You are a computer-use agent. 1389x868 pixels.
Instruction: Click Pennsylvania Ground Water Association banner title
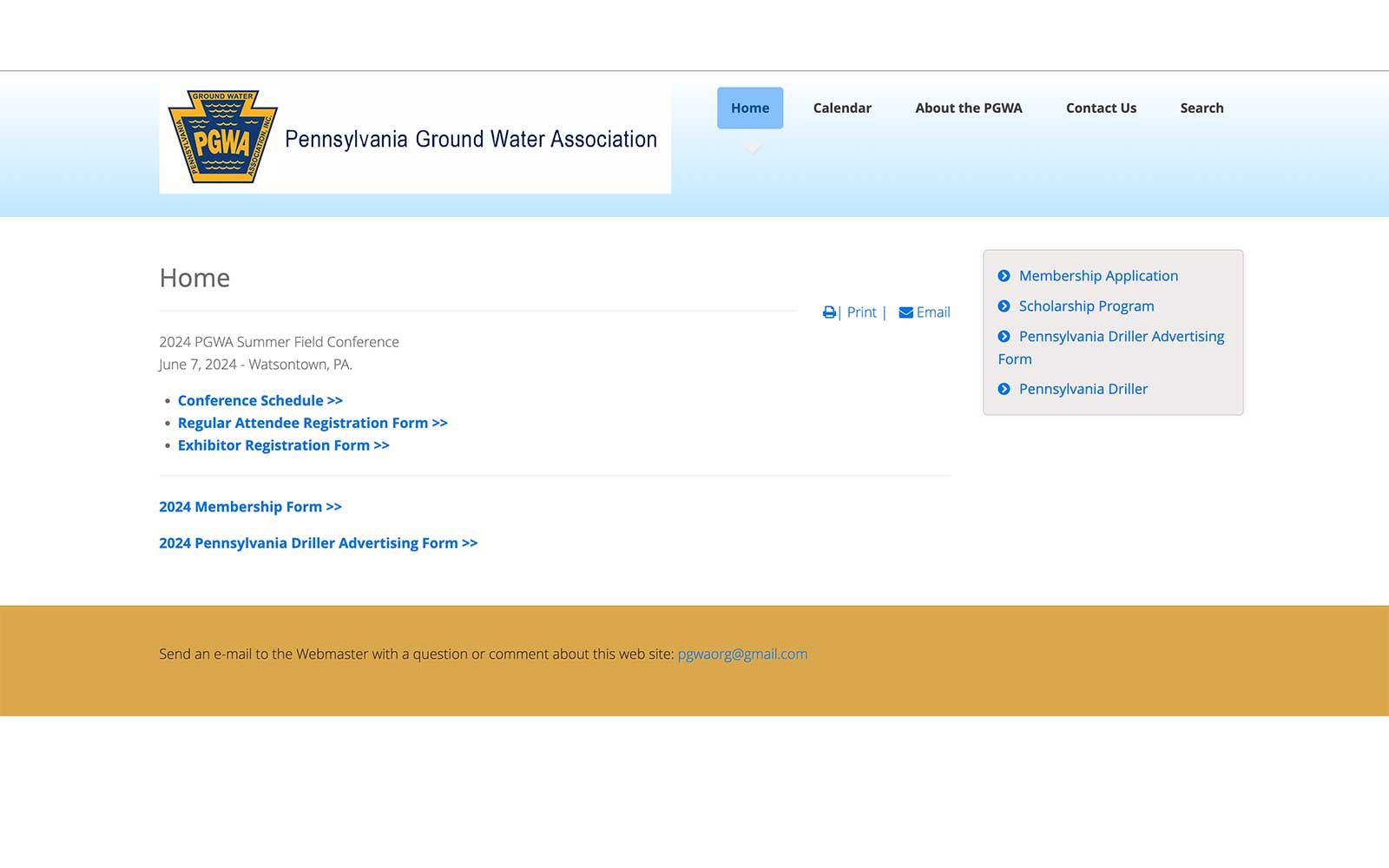pyautogui.click(x=471, y=140)
